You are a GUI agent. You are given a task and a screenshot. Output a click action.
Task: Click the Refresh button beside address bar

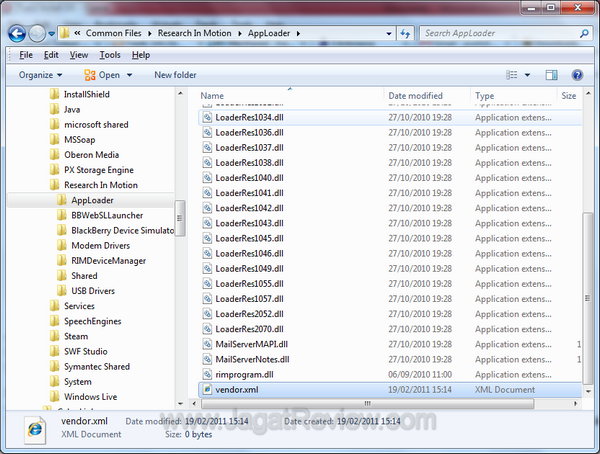(405, 34)
